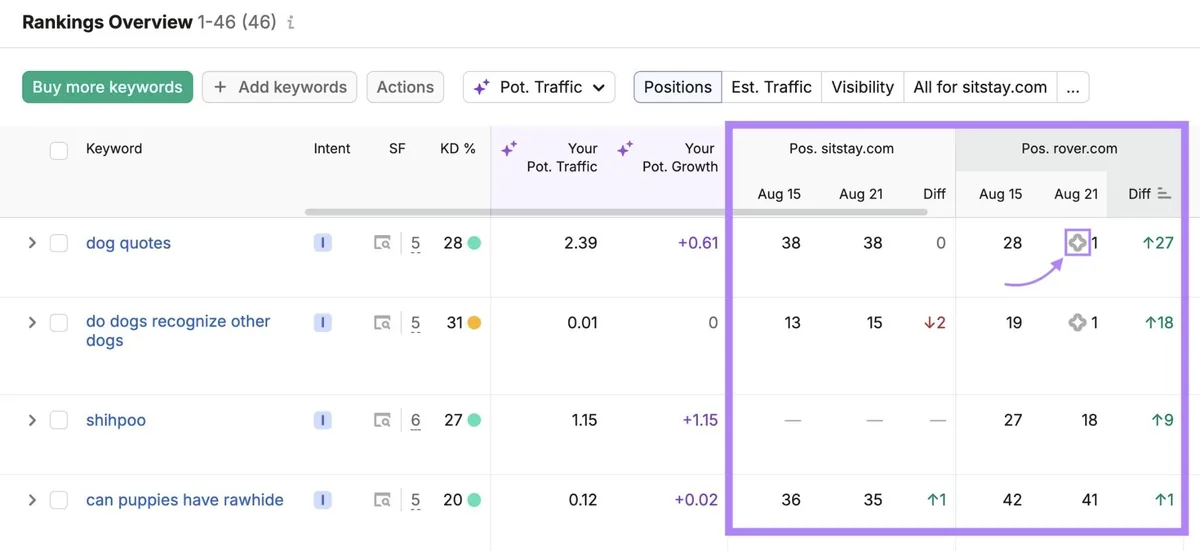The width and height of the screenshot is (1200, 551).
Task: Click the green KD dot for dog quotes
Action: coord(474,243)
